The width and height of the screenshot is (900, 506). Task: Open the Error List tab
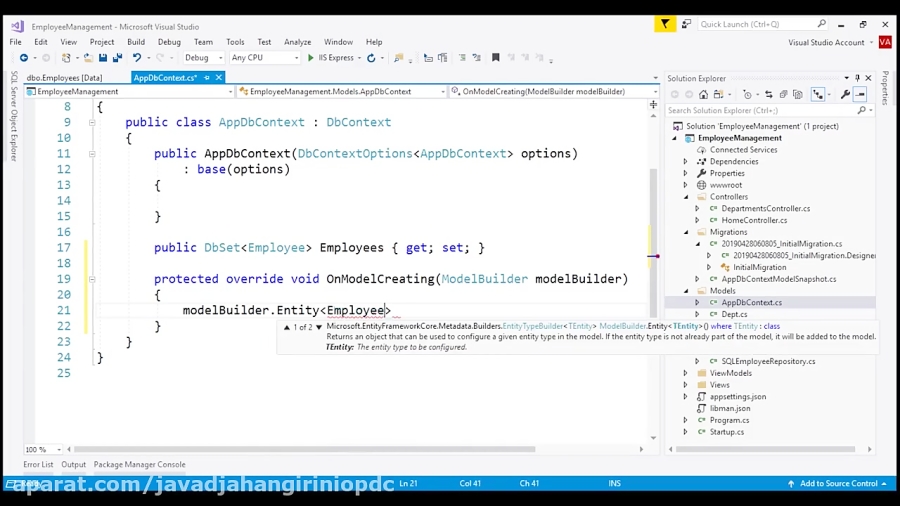(38, 465)
